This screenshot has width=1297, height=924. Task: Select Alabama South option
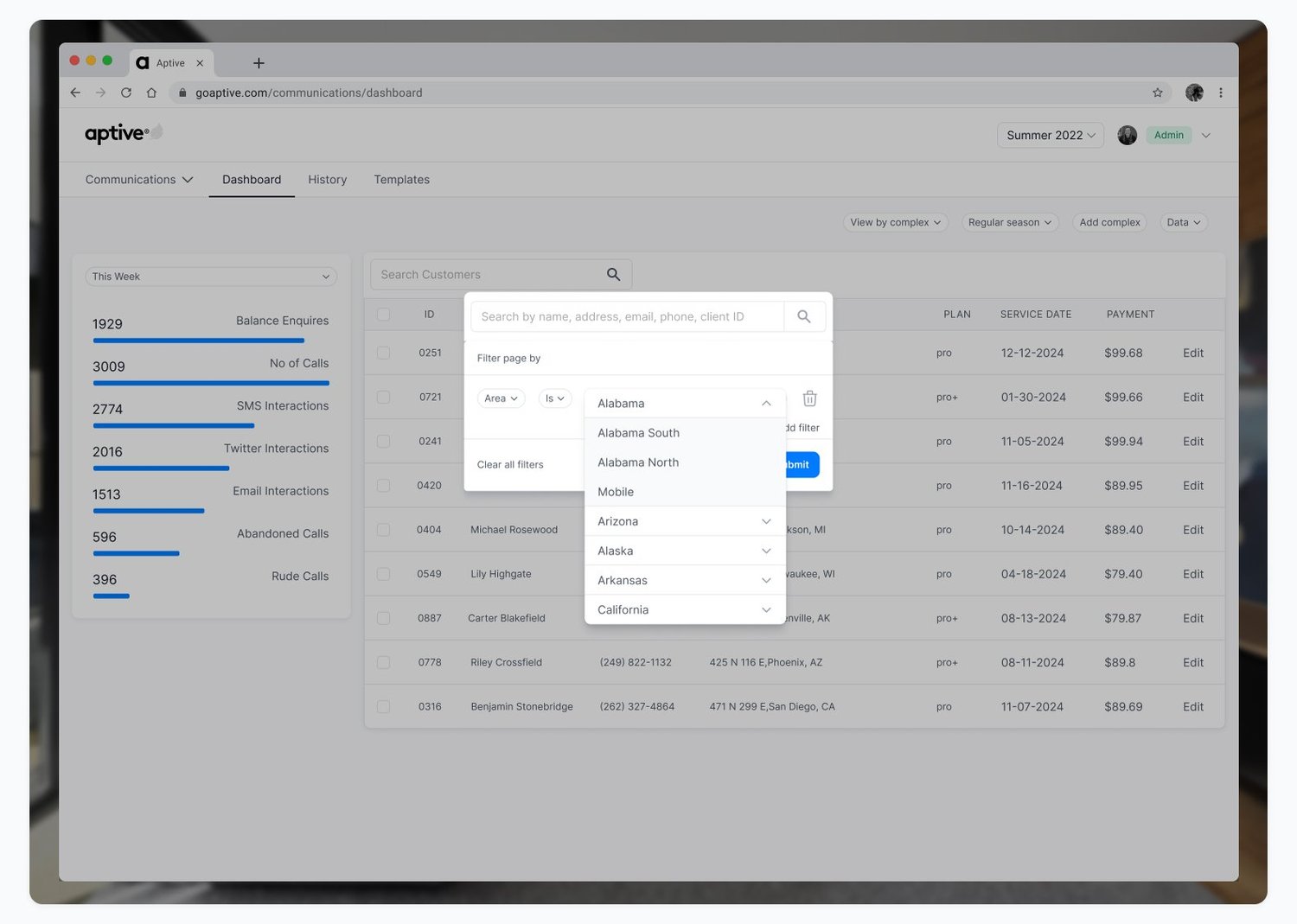point(685,433)
